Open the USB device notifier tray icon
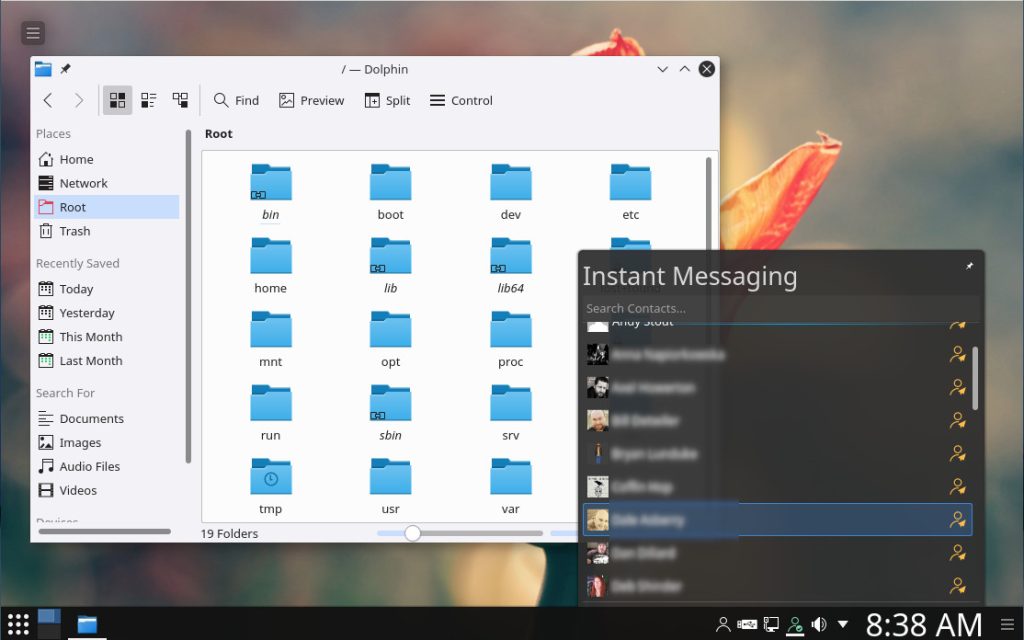1024x640 pixels. (746, 625)
